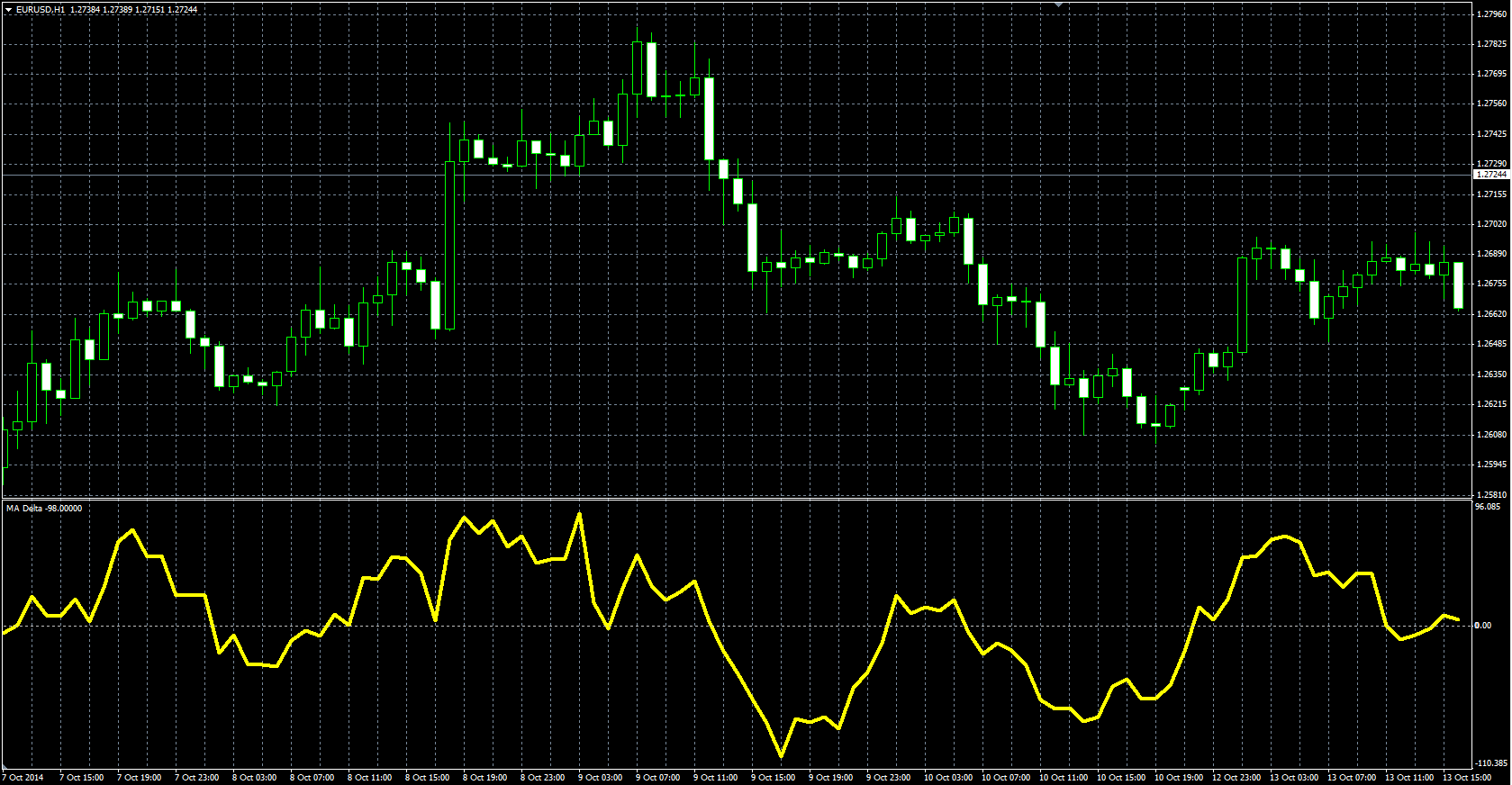Click indicator scale zero level 0.00
The width and height of the screenshot is (1512, 785).
[x=1483, y=625]
